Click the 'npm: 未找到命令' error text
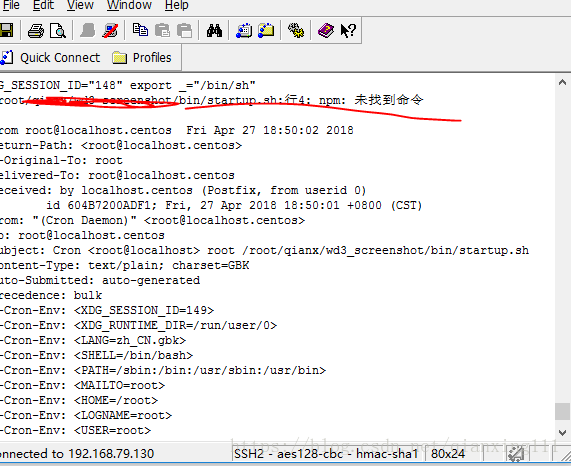The height and width of the screenshot is (466, 571). 371,100
